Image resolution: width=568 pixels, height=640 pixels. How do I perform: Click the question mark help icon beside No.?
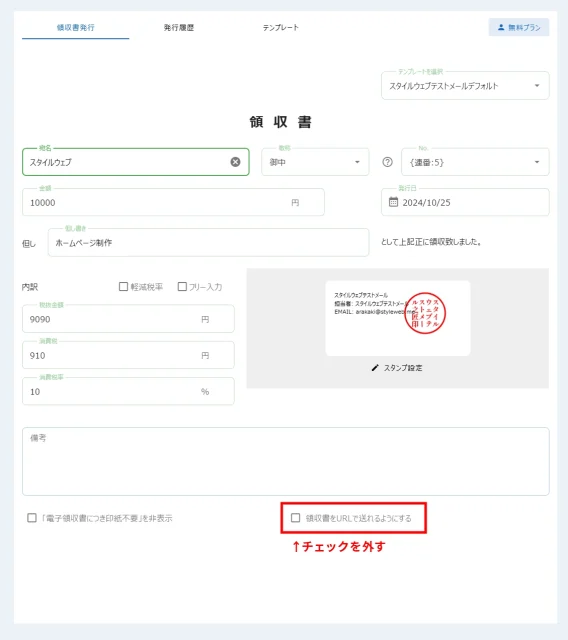(x=387, y=162)
